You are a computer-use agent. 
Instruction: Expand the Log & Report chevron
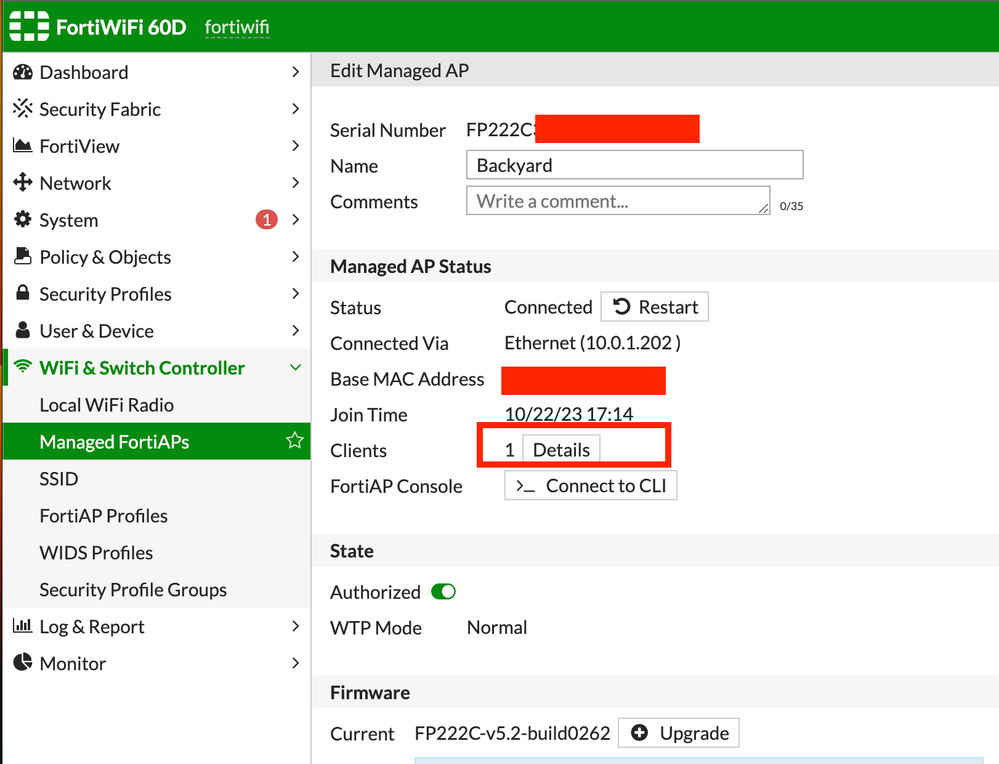[x=295, y=626]
